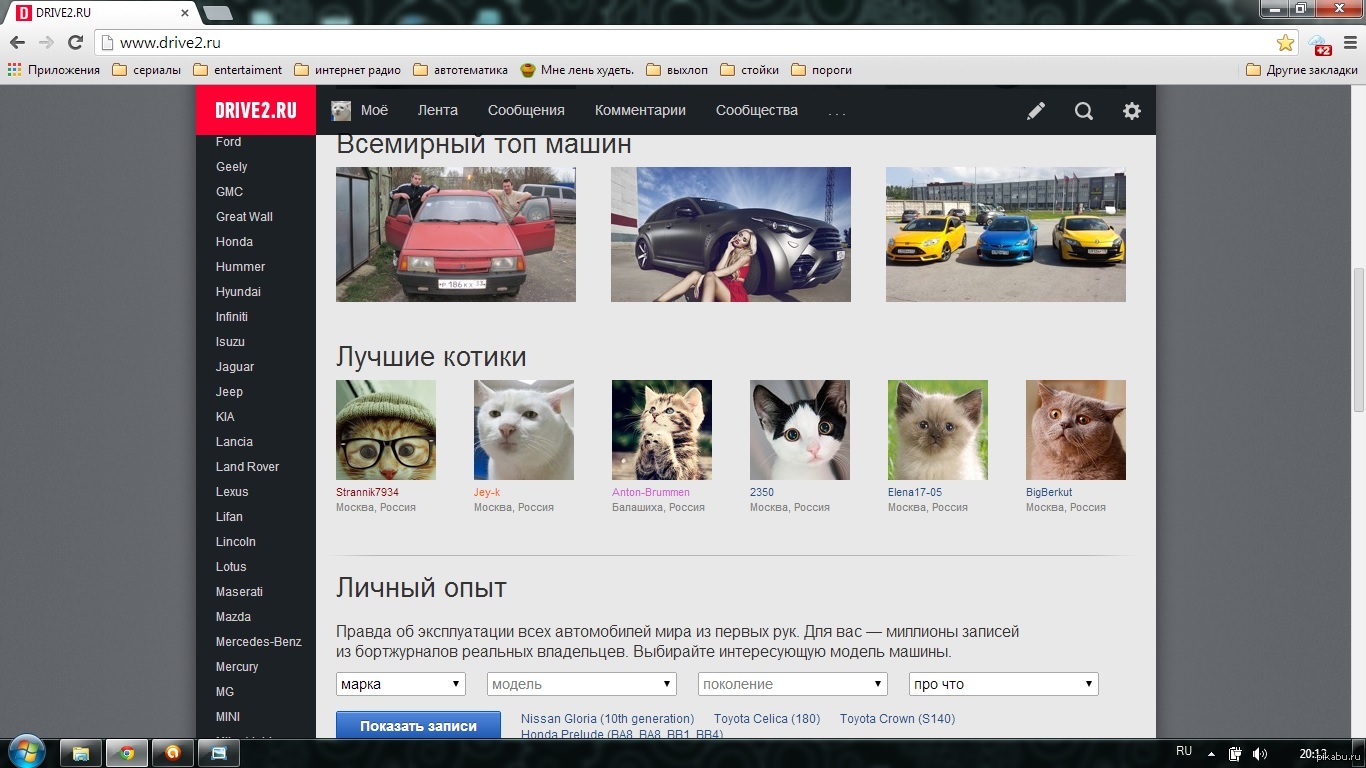Click the pencil write-post icon
Image resolution: width=1366 pixels, height=768 pixels.
pos(1036,111)
